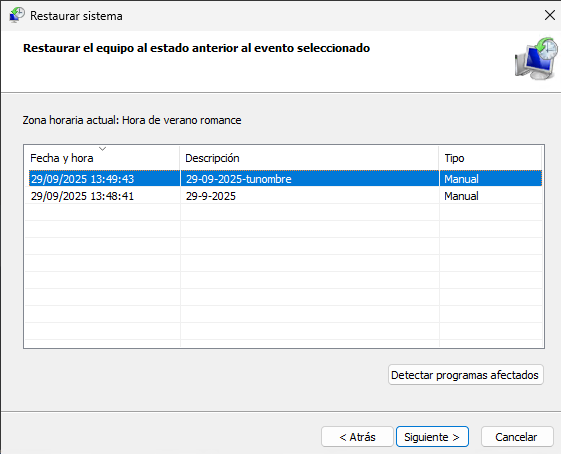
Task: Click the heading Restaurar el equipo al estado anterior
Action: tap(196, 48)
